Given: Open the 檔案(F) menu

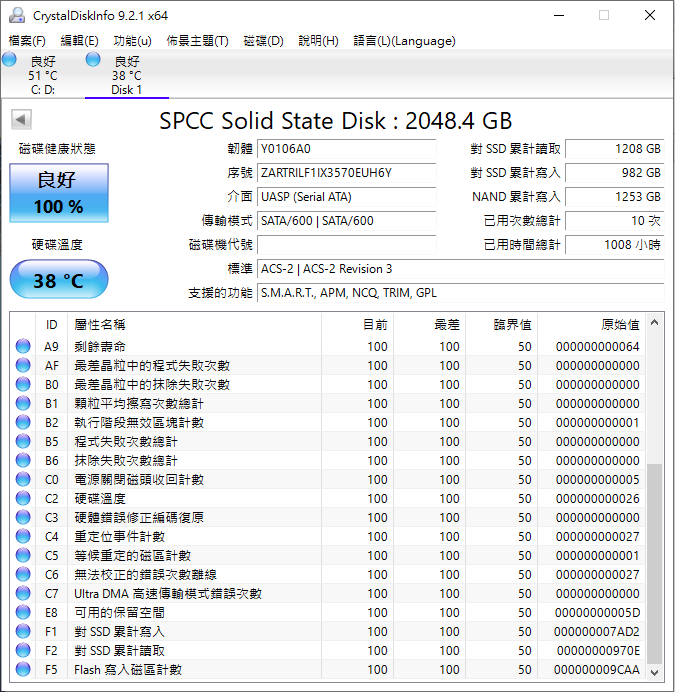Looking at the screenshot, I should (27, 41).
